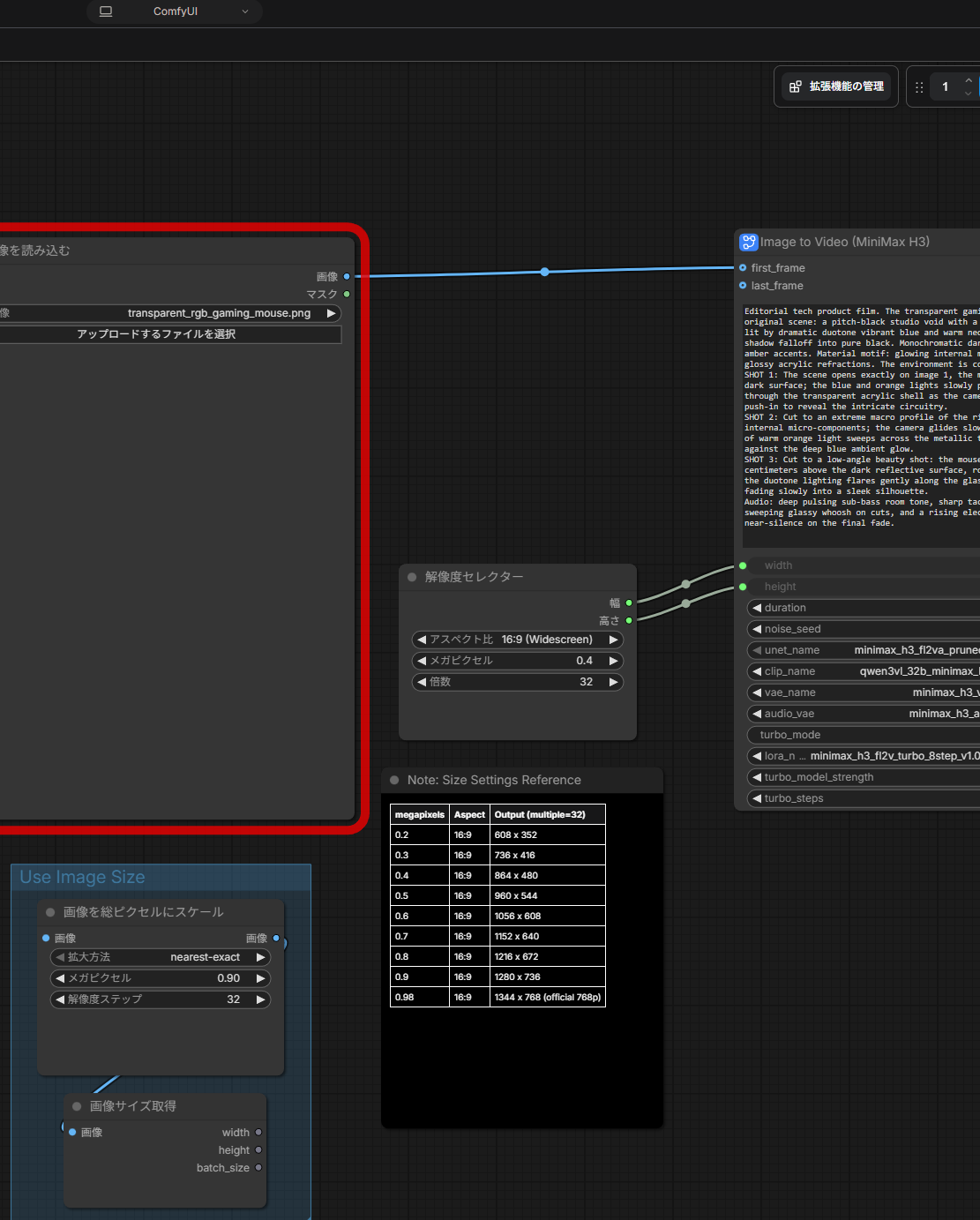The height and width of the screenshot is (1220, 980).
Task: Open the unet_name model selector
Action: coord(864,650)
